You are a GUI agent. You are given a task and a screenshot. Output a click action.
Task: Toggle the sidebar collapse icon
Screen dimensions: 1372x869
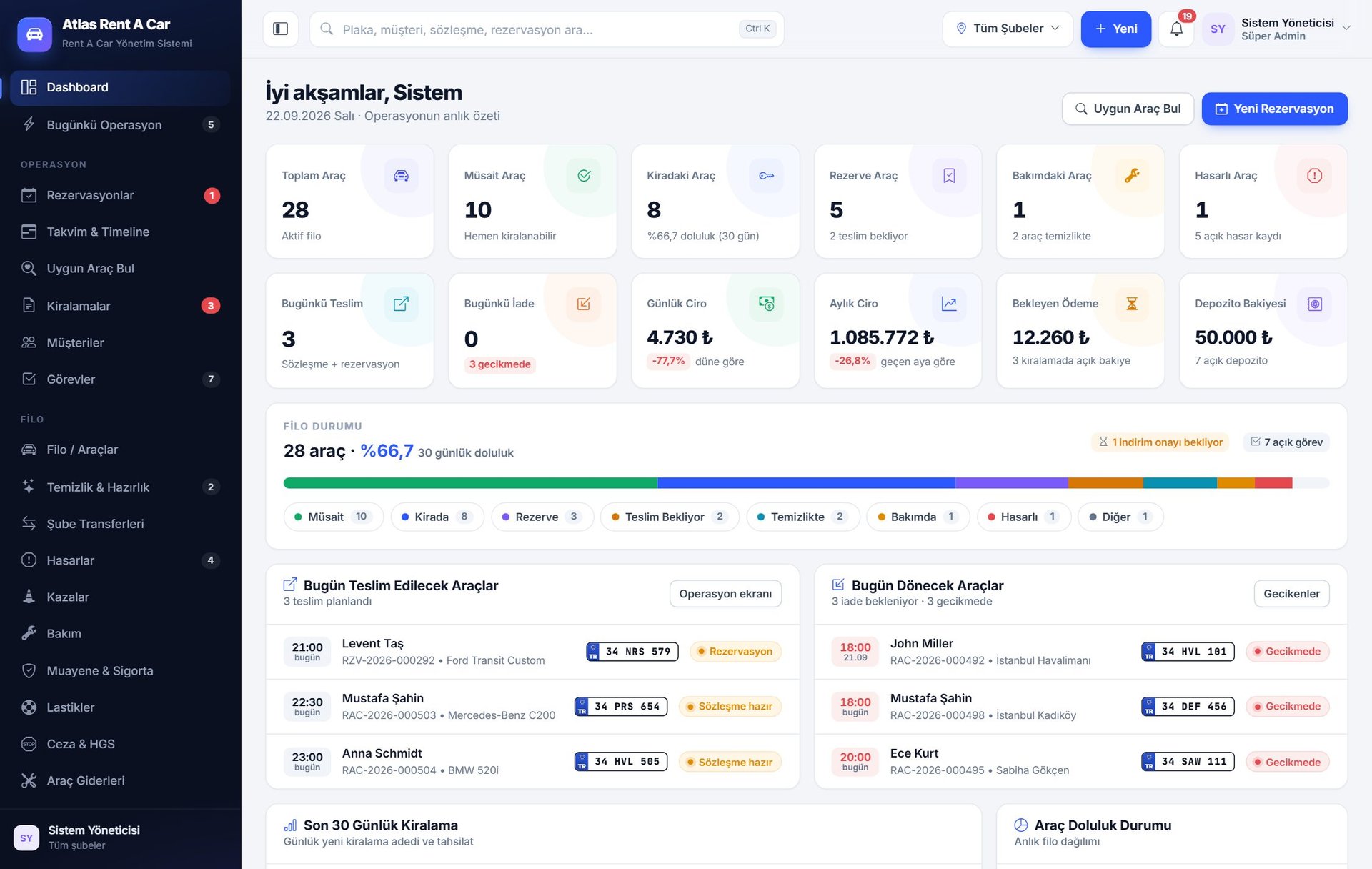coord(280,29)
